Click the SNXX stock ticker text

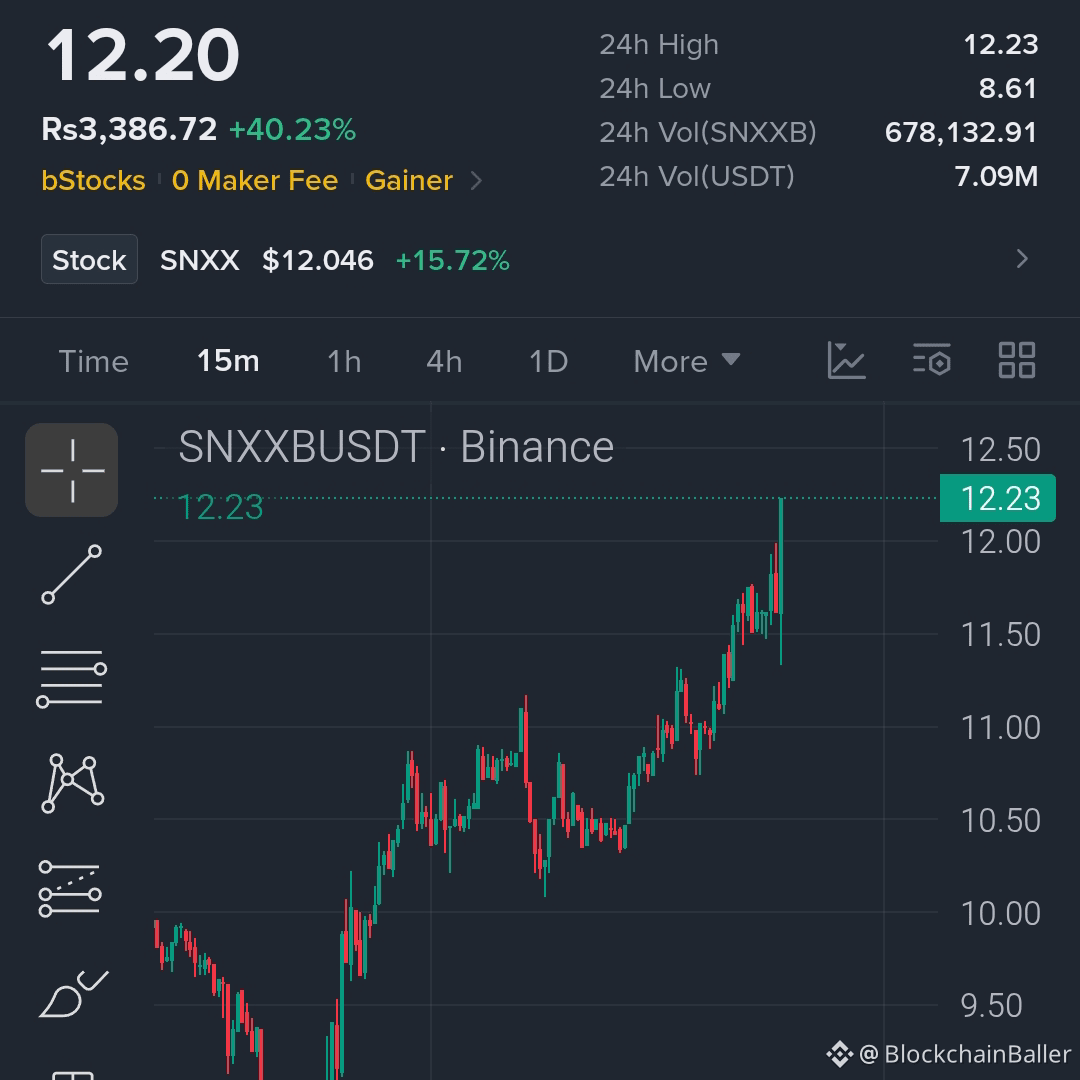[199, 260]
